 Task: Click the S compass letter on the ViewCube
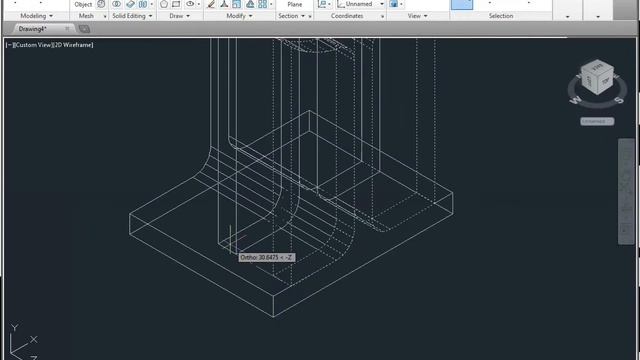pyautogui.click(x=619, y=100)
